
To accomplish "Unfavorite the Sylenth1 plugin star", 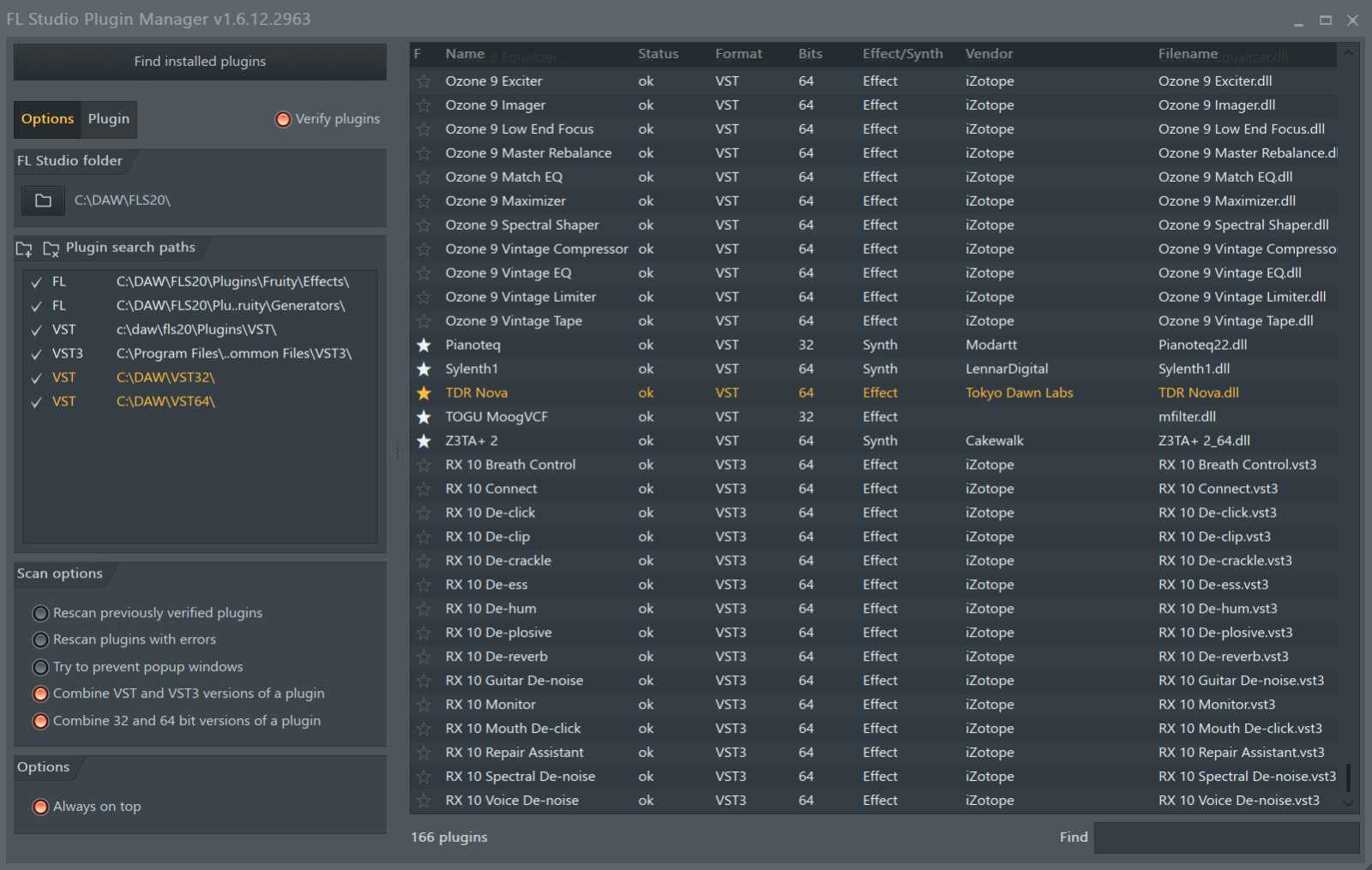I will click(x=424, y=369).
